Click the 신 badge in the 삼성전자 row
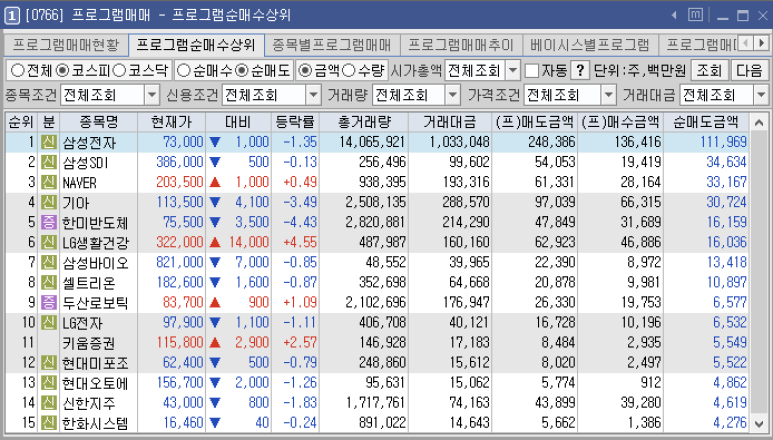The image size is (773, 440). (x=48, y=142)
